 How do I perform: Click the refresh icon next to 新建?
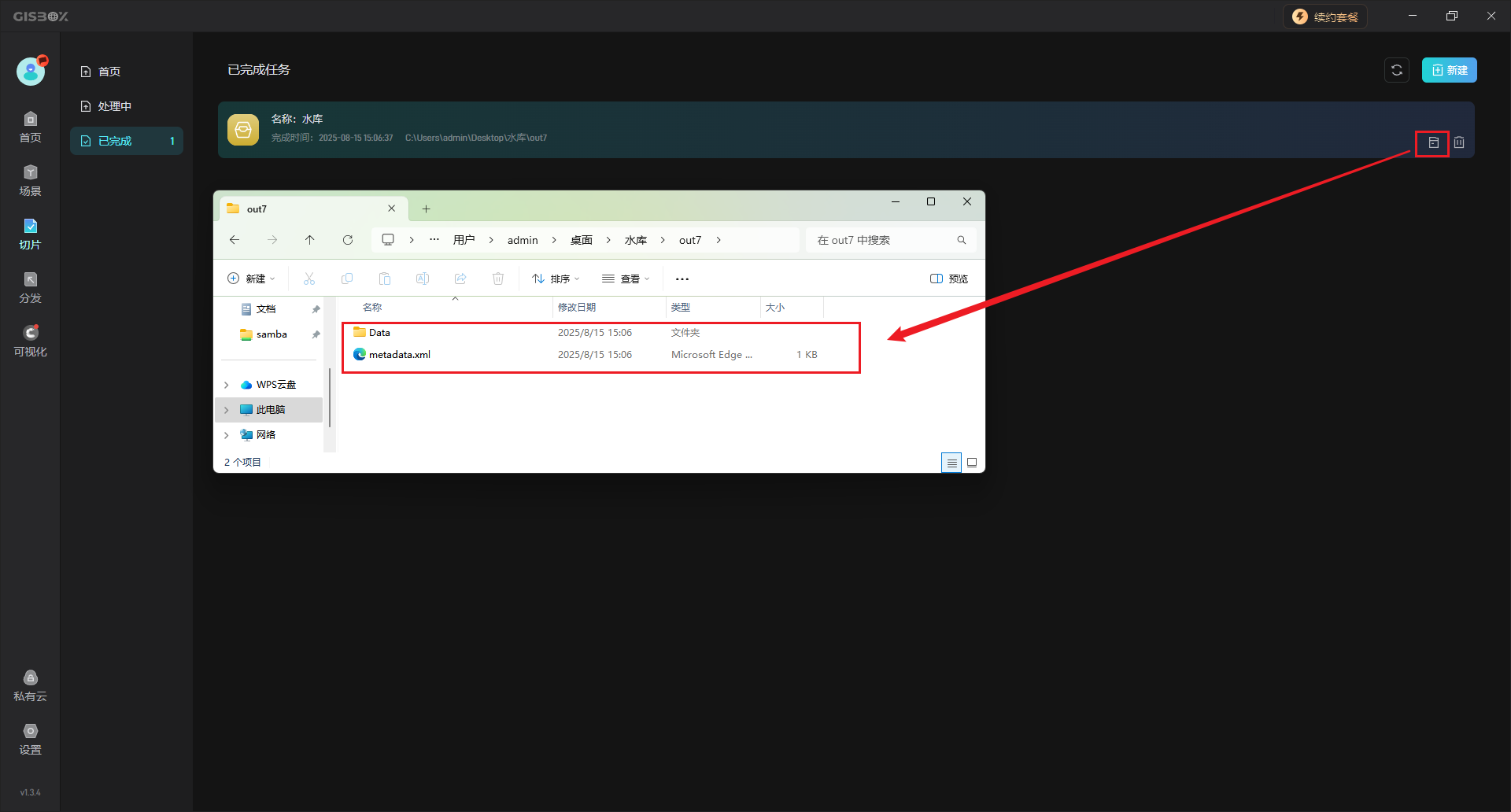(1396, 70)
